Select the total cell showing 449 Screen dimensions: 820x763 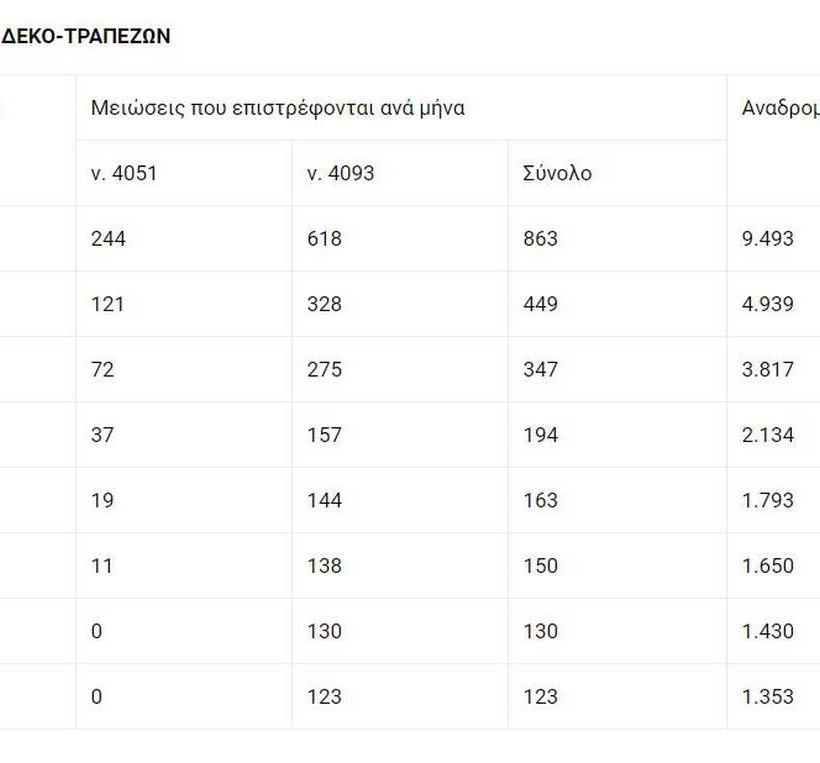point(540,304)
